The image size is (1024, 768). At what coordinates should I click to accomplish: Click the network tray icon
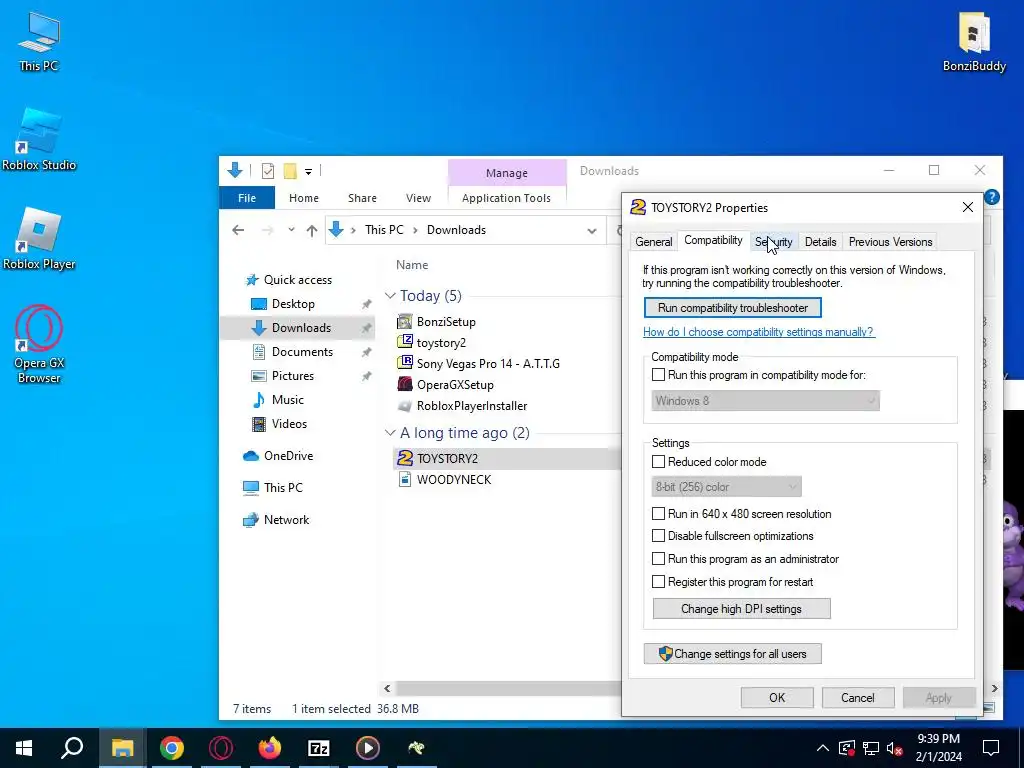pos(871,748)
